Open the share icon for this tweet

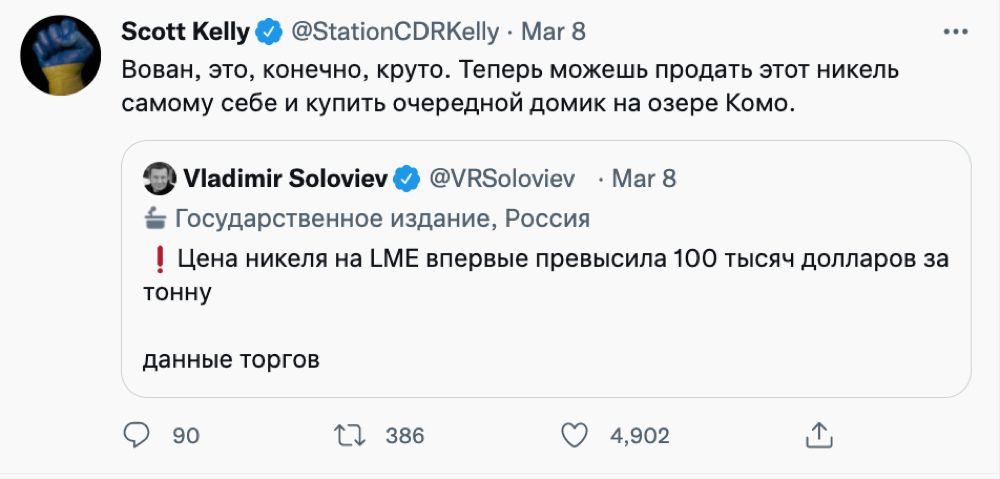tap(818, 435)
